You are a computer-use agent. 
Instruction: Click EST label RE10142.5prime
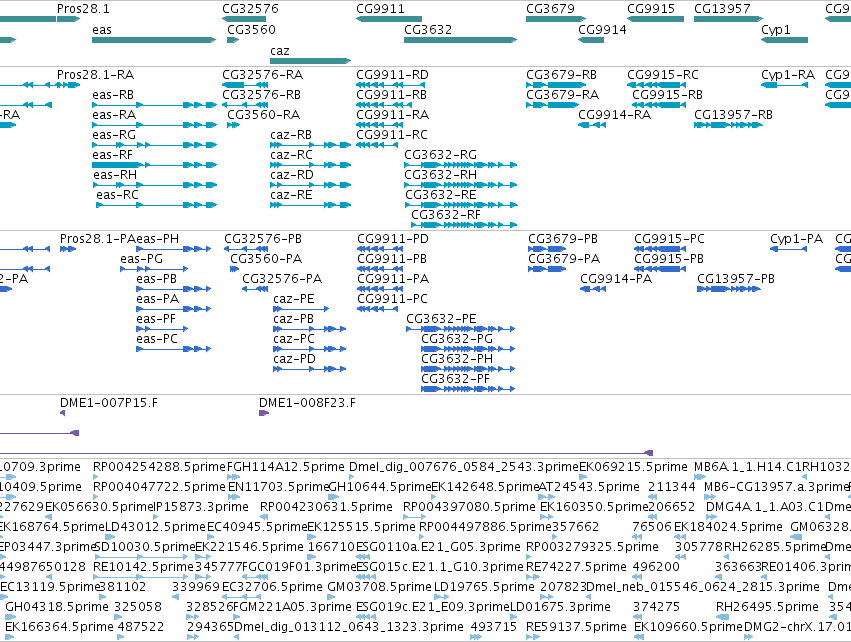[x=143, y=567]
